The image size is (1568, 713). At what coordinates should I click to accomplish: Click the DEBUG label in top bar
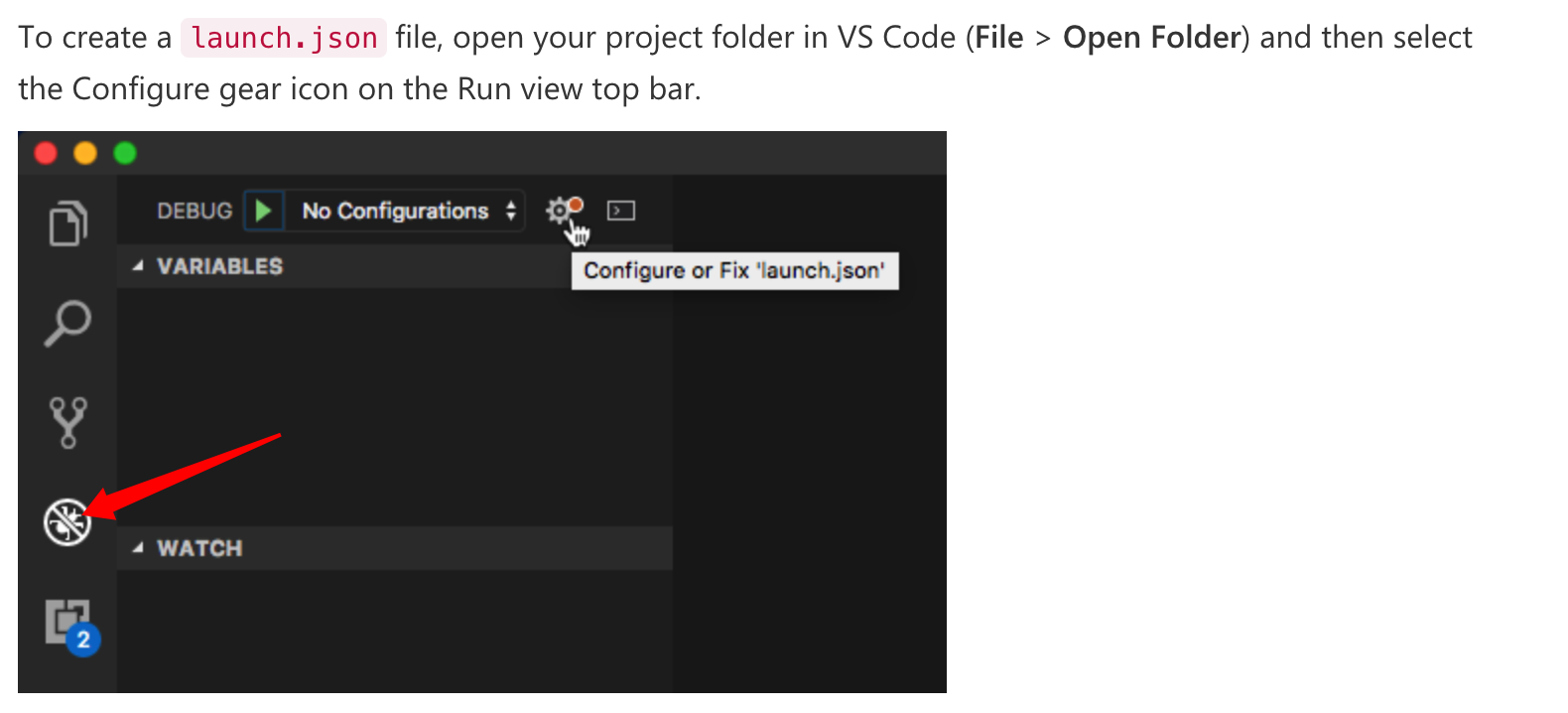tap(195, 211)
